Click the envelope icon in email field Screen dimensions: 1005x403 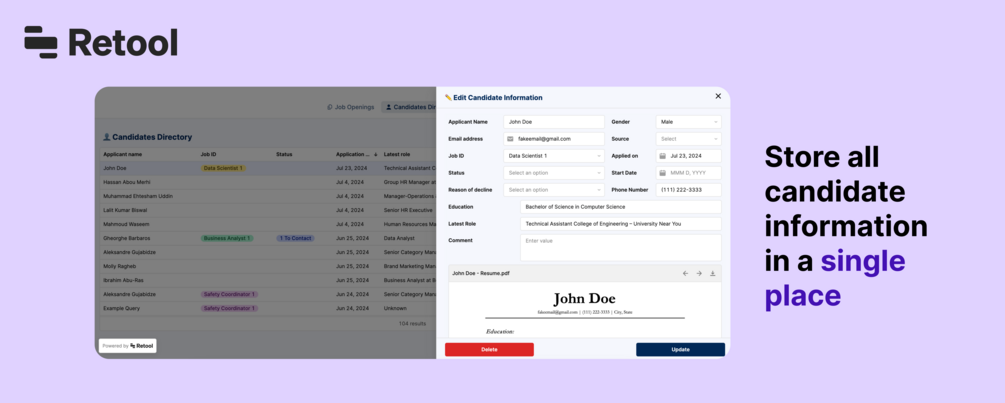pyautogui.click(x=510, y=138)
